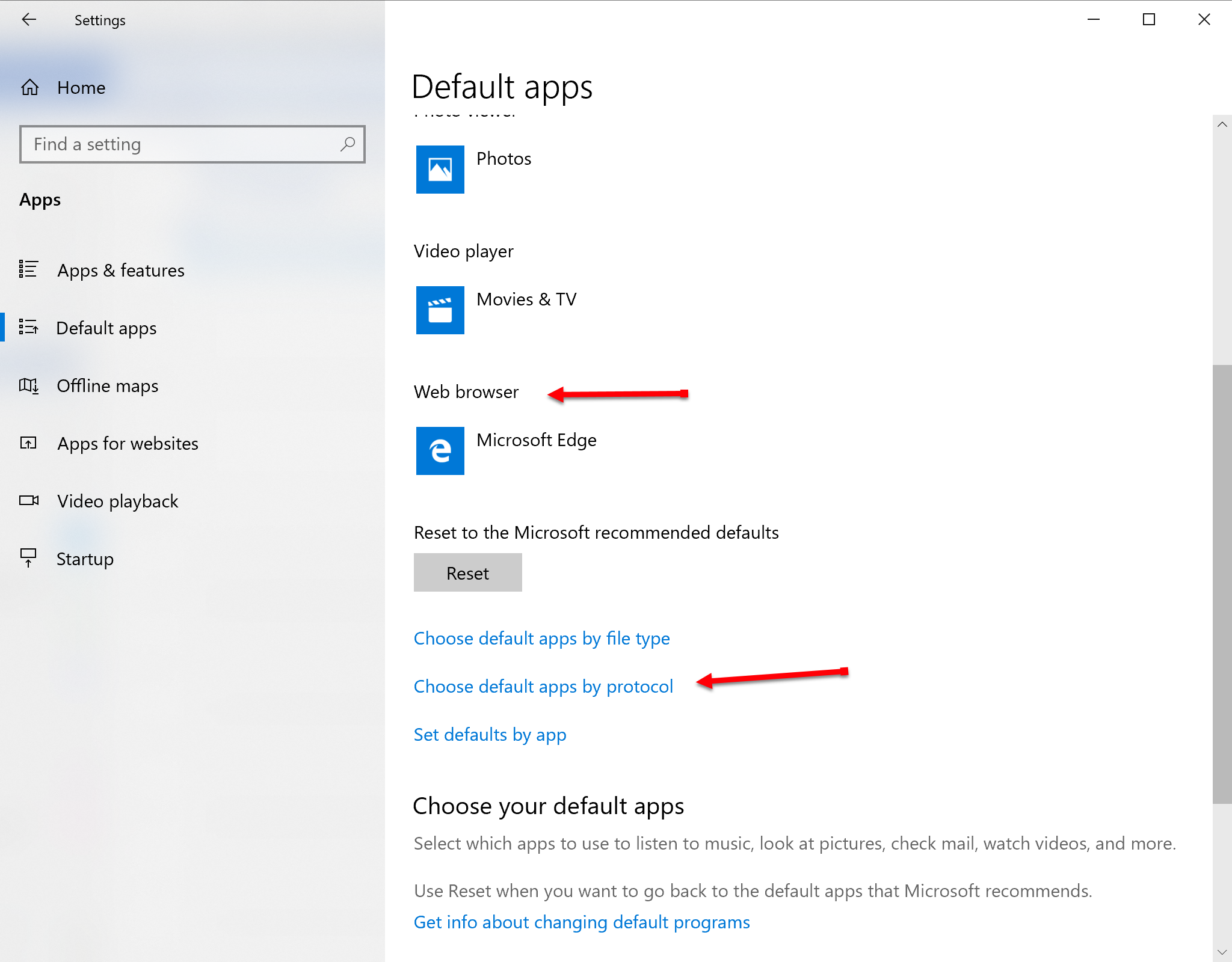The width and height of the screenshot is (1232, 962).
Task: Go to Video playback settings
Action: coord(117,501)
